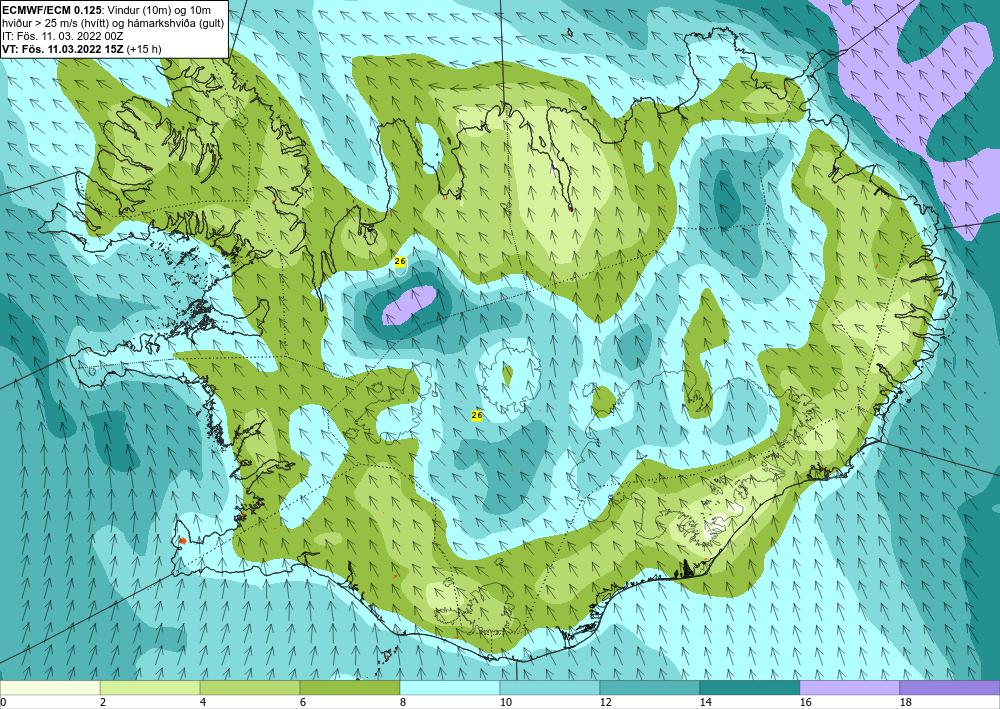Click the green 4-6 m/s legend swatch

tap(250, 688)
